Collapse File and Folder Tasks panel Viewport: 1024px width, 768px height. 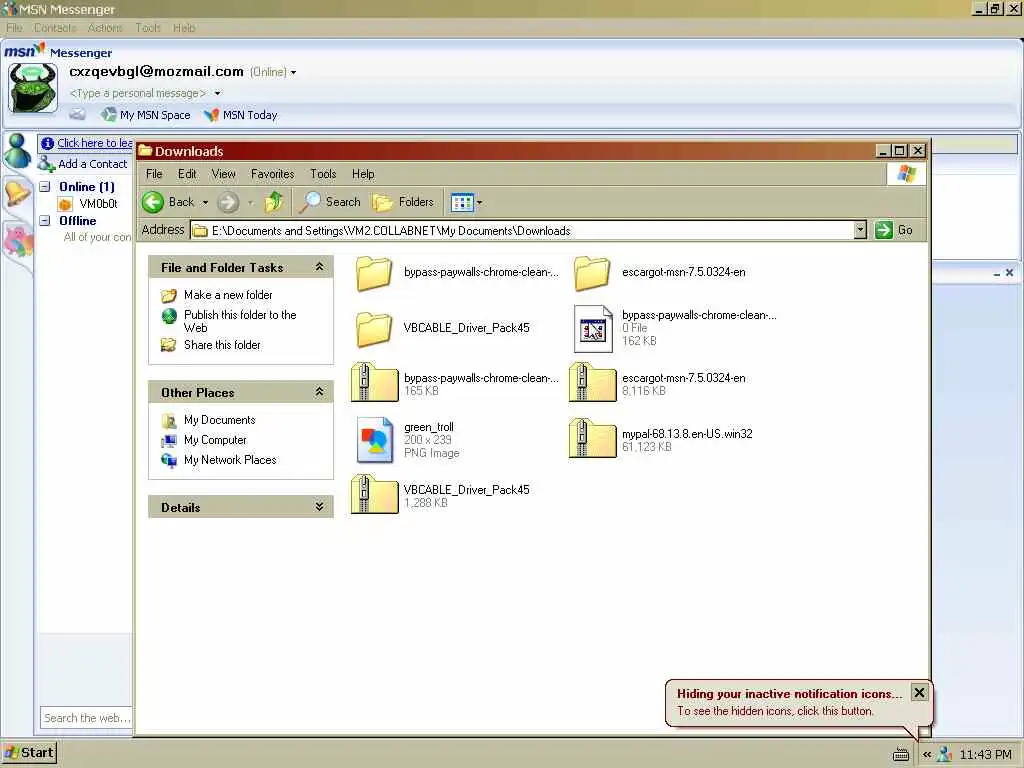319,267
